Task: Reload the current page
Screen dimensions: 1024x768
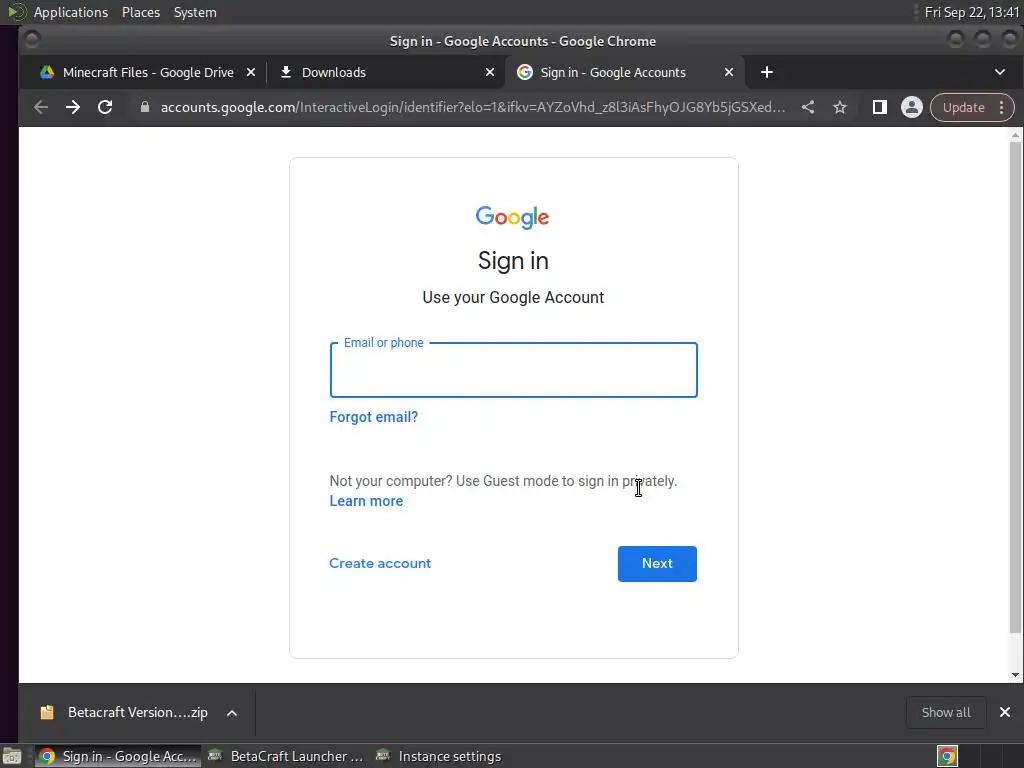Action: point(104,107)
